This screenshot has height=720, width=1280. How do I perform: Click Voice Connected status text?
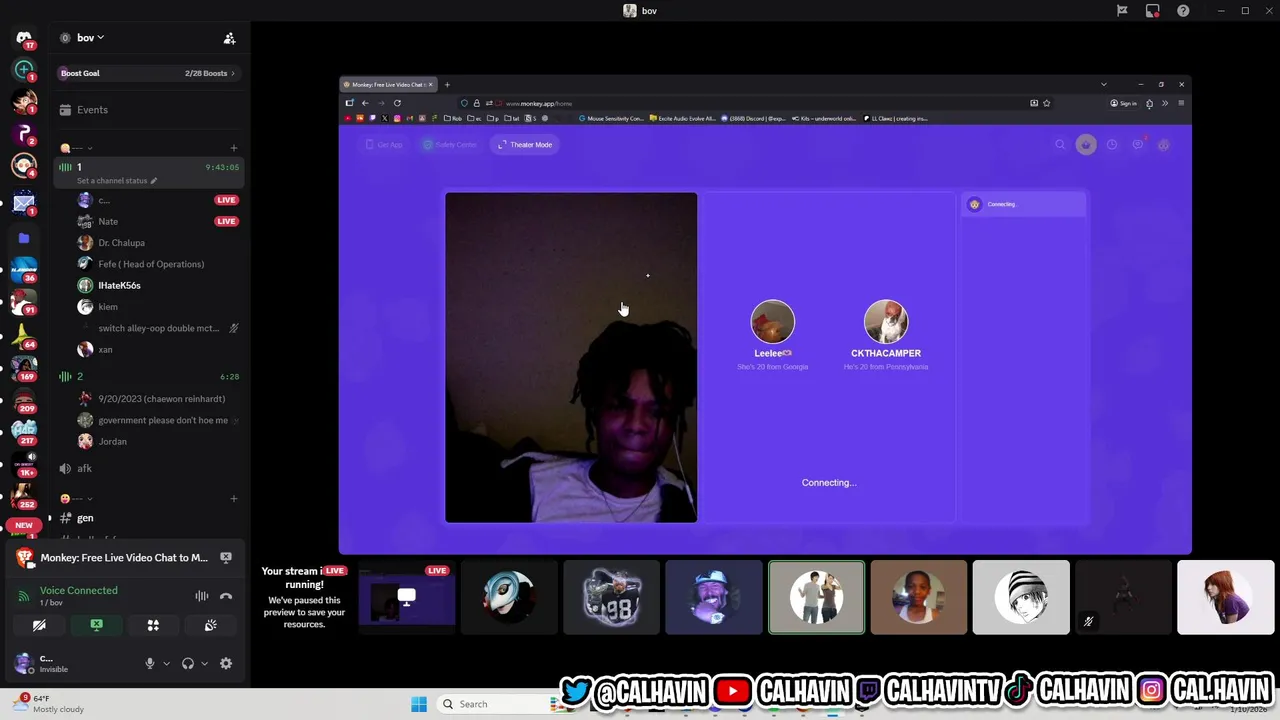pos(79,590)
